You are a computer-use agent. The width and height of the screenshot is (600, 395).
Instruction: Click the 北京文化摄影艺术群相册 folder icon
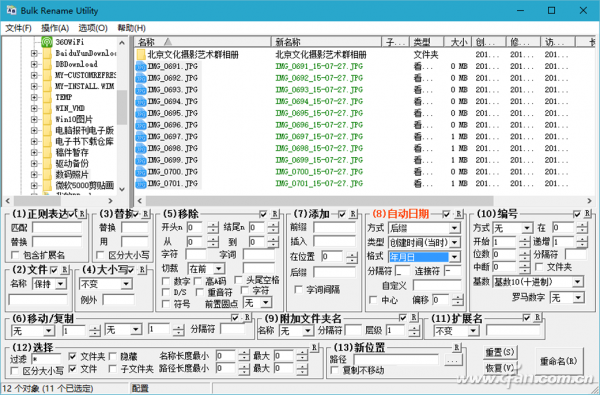tap(141, 55)
